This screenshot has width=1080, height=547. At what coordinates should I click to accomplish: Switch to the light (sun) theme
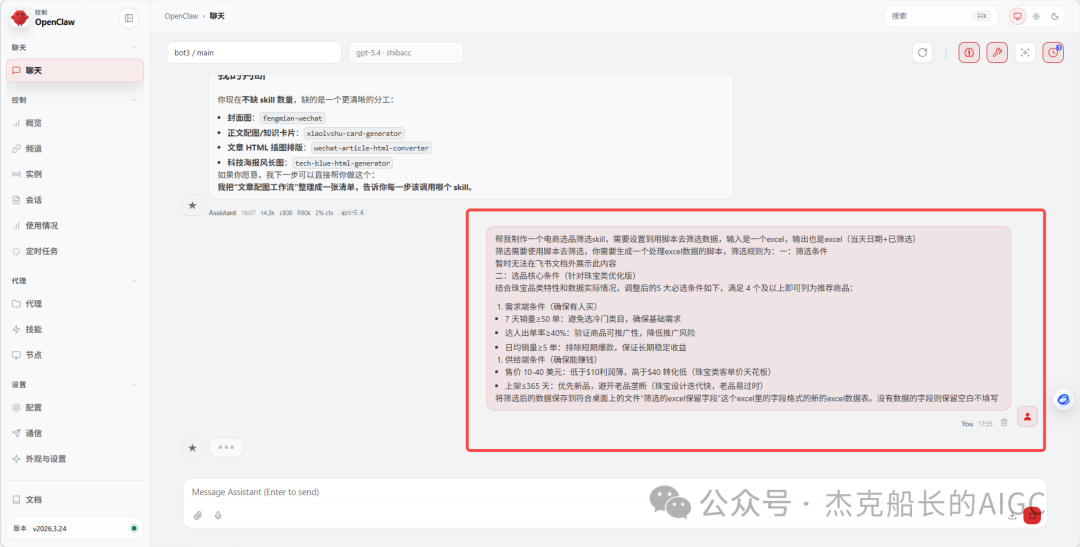click(1036, 16)
